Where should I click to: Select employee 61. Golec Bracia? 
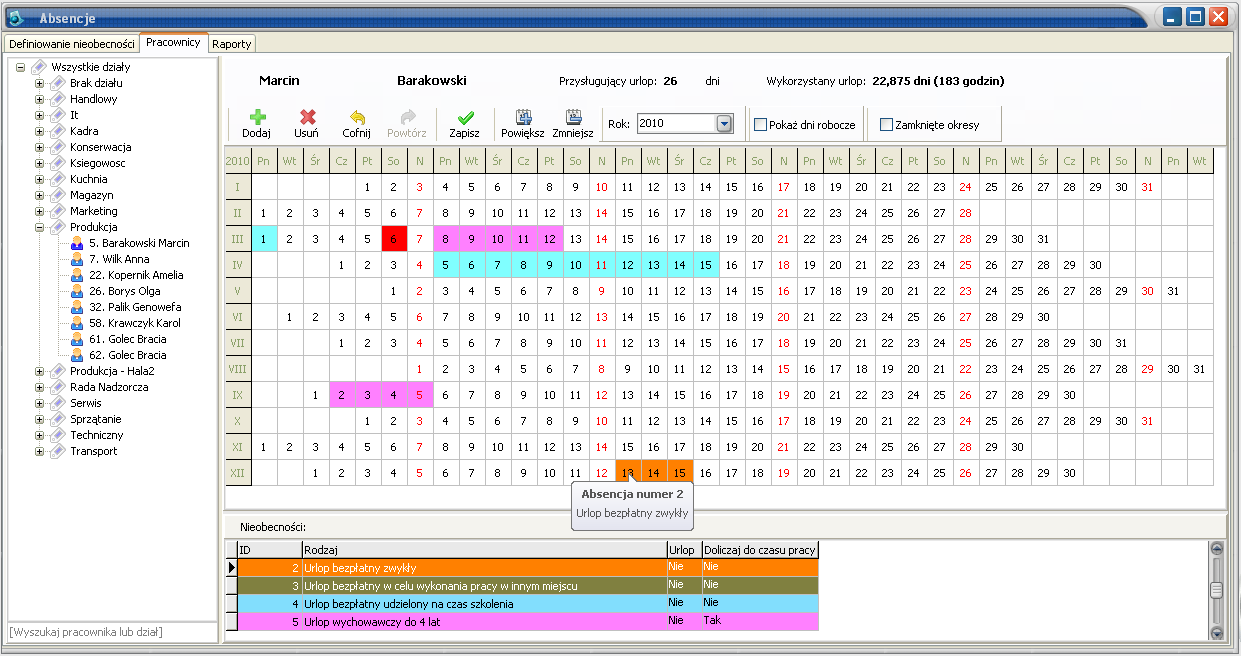[x=127, y=339]
